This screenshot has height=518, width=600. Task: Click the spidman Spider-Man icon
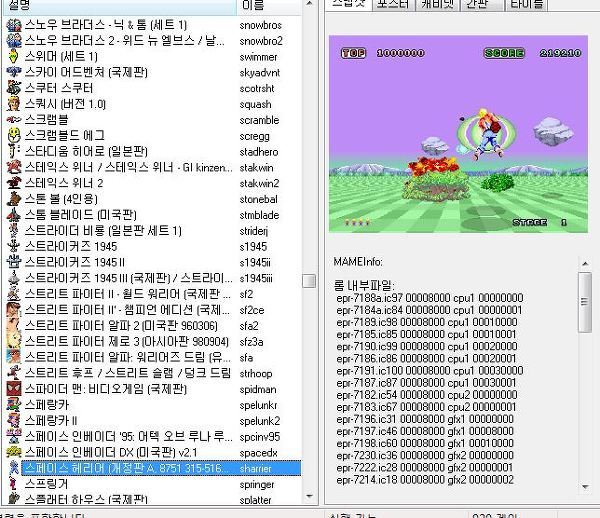14,389
